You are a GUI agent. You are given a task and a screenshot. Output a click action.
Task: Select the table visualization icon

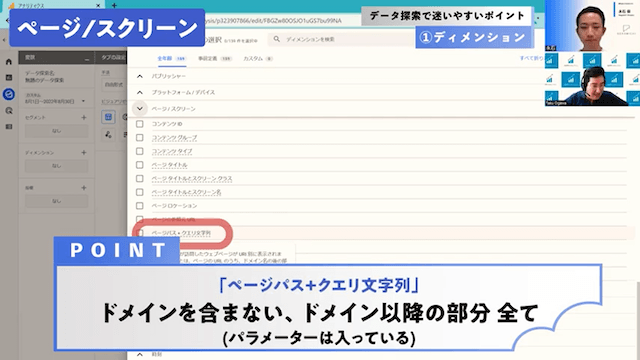[x=108, y=117]
